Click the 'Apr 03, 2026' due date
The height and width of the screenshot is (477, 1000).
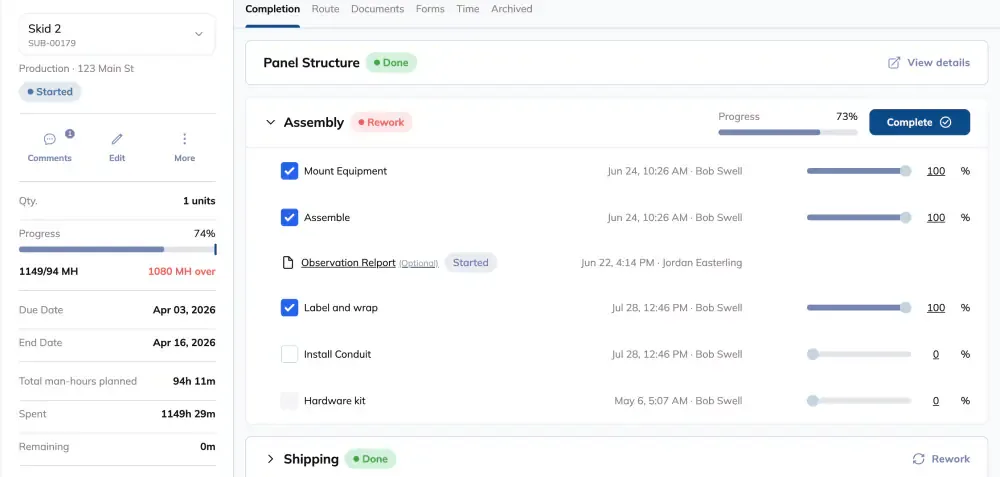click(x=184, y=310)
